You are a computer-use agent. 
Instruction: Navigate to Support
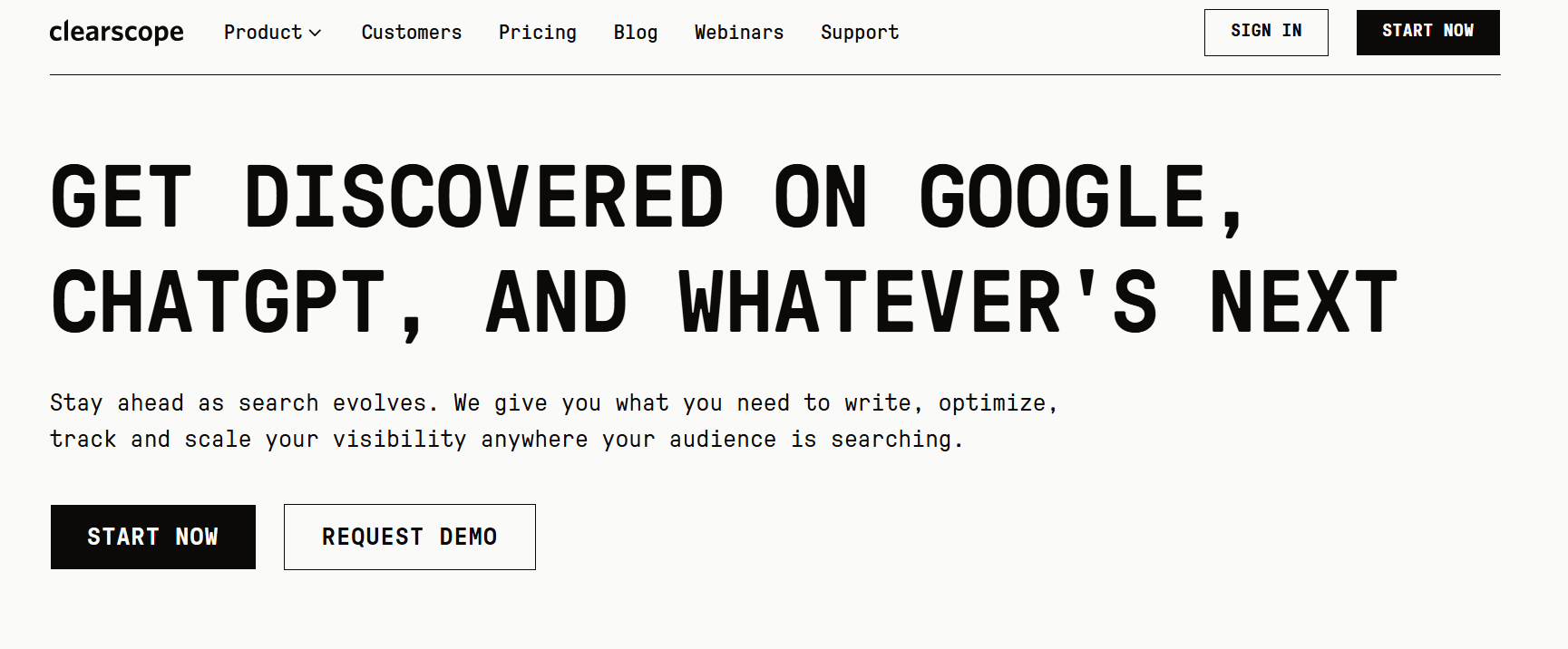(860, 33)
